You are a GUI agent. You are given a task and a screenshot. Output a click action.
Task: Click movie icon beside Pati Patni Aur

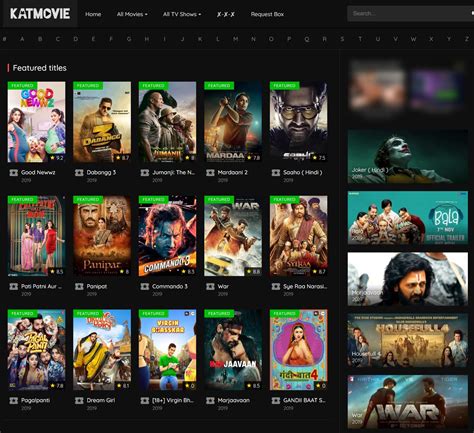(x=13, y=287)
